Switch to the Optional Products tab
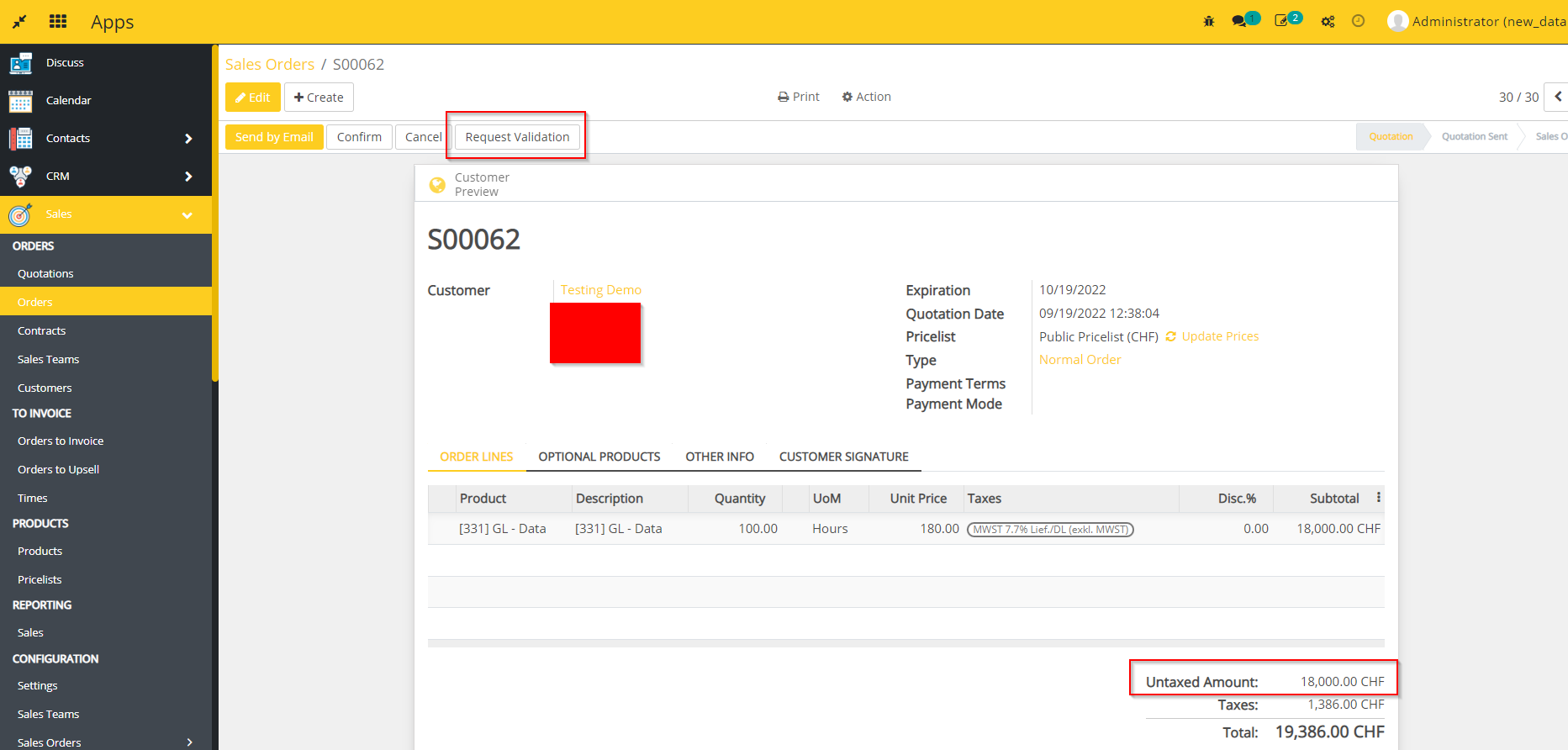1568x750 pixels. (x=599, y=457)
